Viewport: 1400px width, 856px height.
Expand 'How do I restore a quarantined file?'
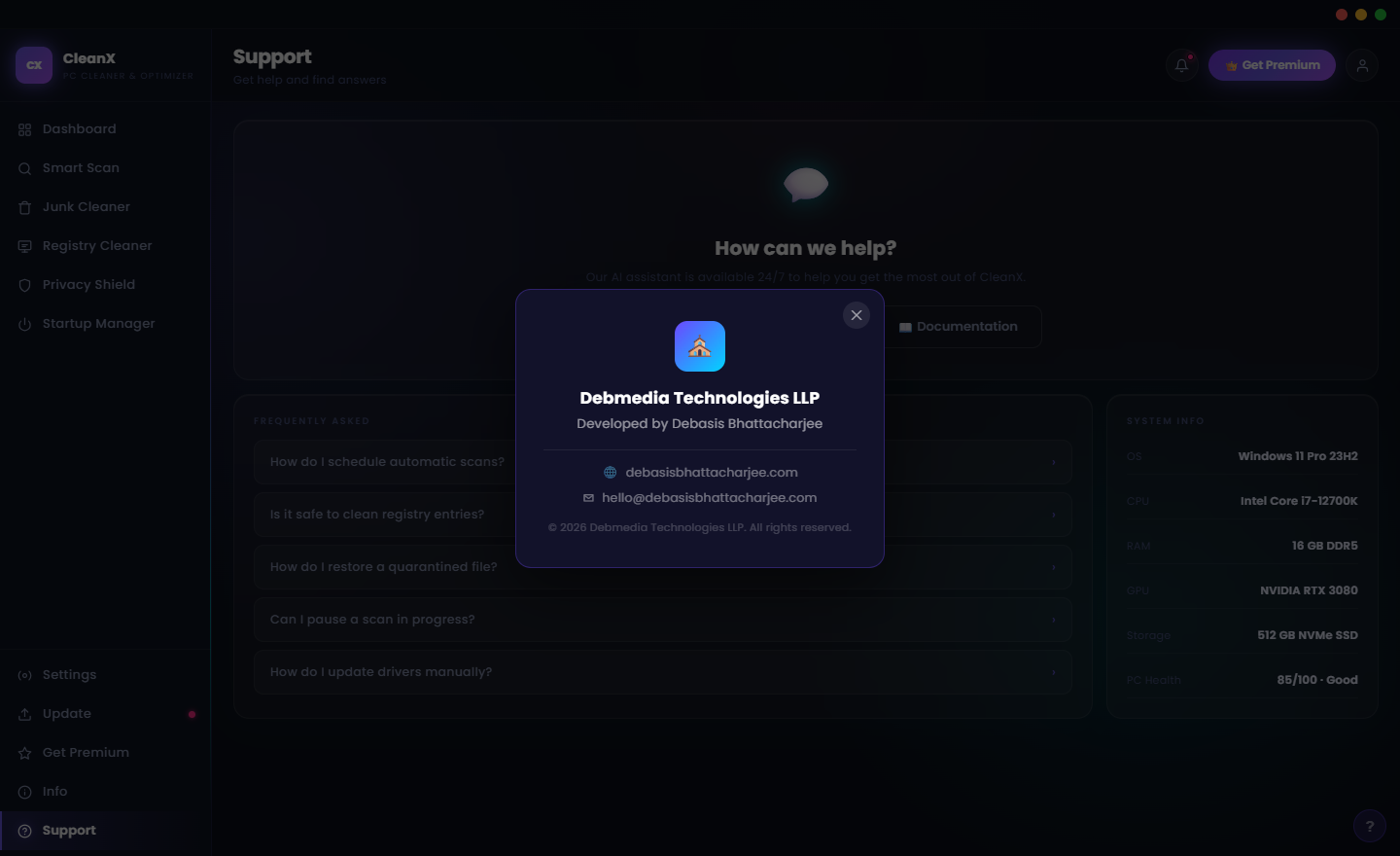point(663,567)
